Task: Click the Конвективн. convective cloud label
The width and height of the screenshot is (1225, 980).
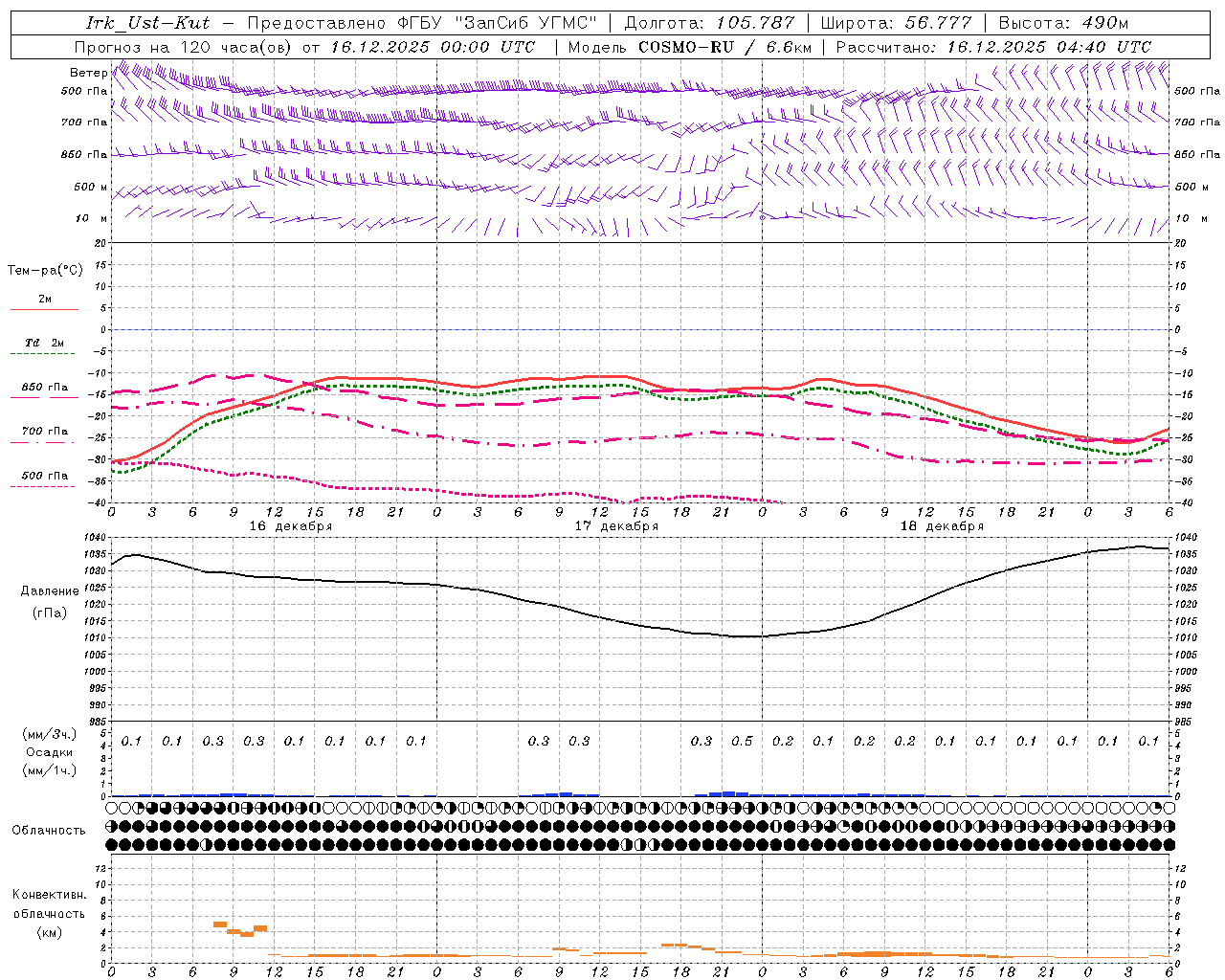Action: pyautogui.click(x=49, y=895)
